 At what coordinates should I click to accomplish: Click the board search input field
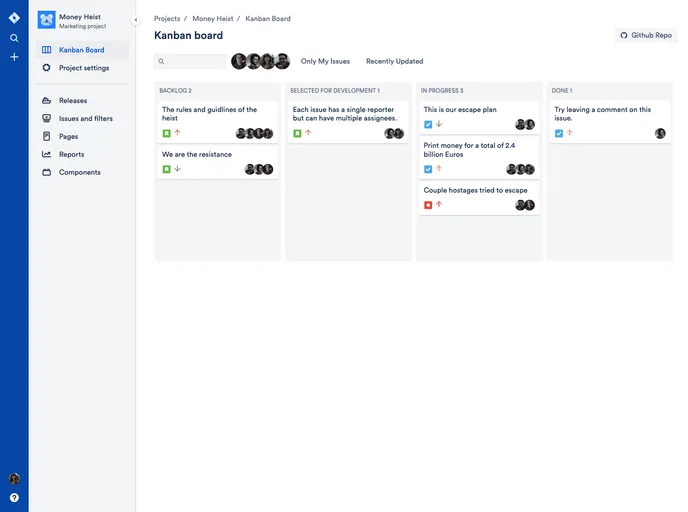pos(190,61)
